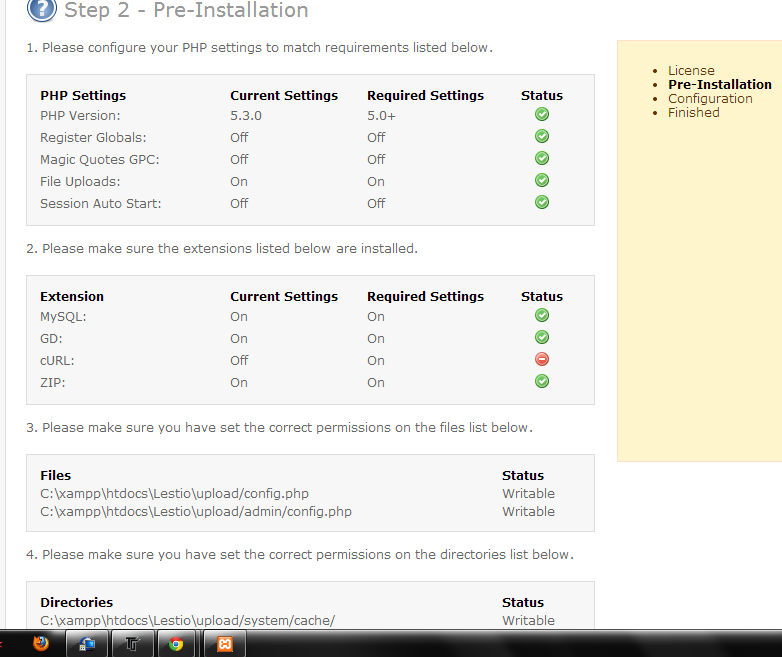Click the green status check for Magic Quotes GPC
Viewport: 782px width, 657px height.
pos(542,158)
